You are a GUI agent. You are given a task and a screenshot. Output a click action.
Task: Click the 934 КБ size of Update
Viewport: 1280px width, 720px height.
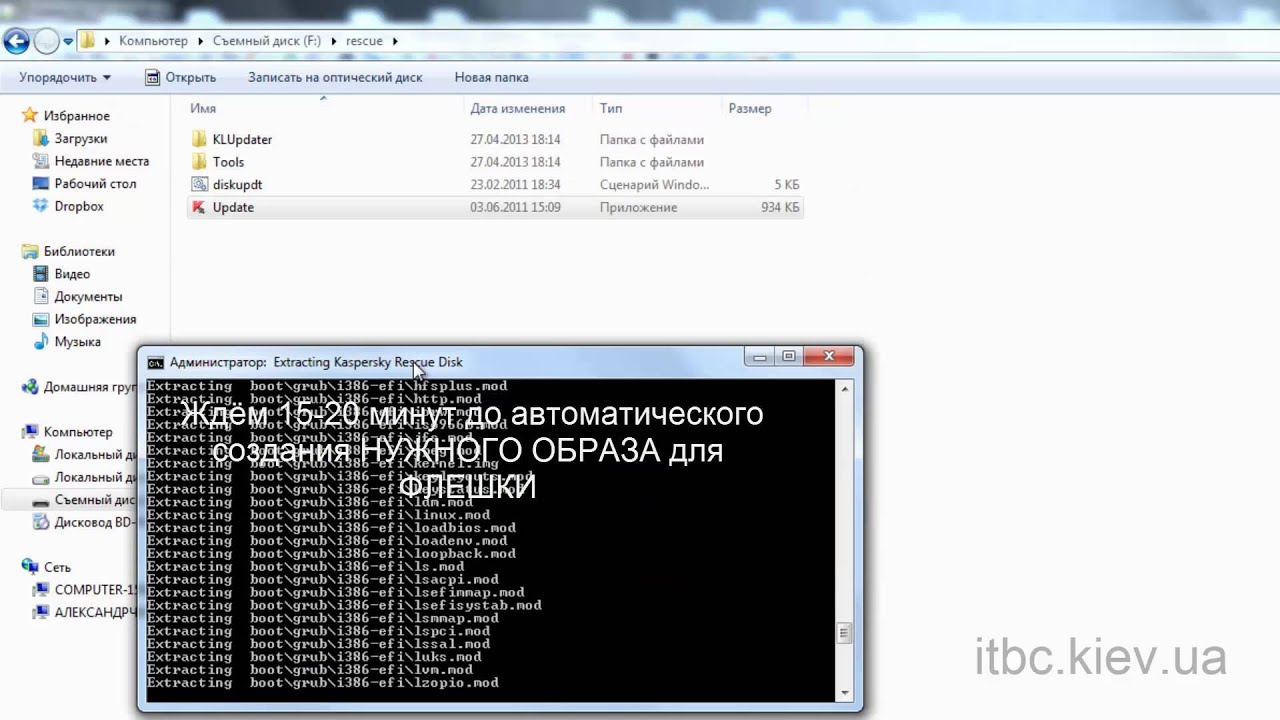(x=780, y=207)
